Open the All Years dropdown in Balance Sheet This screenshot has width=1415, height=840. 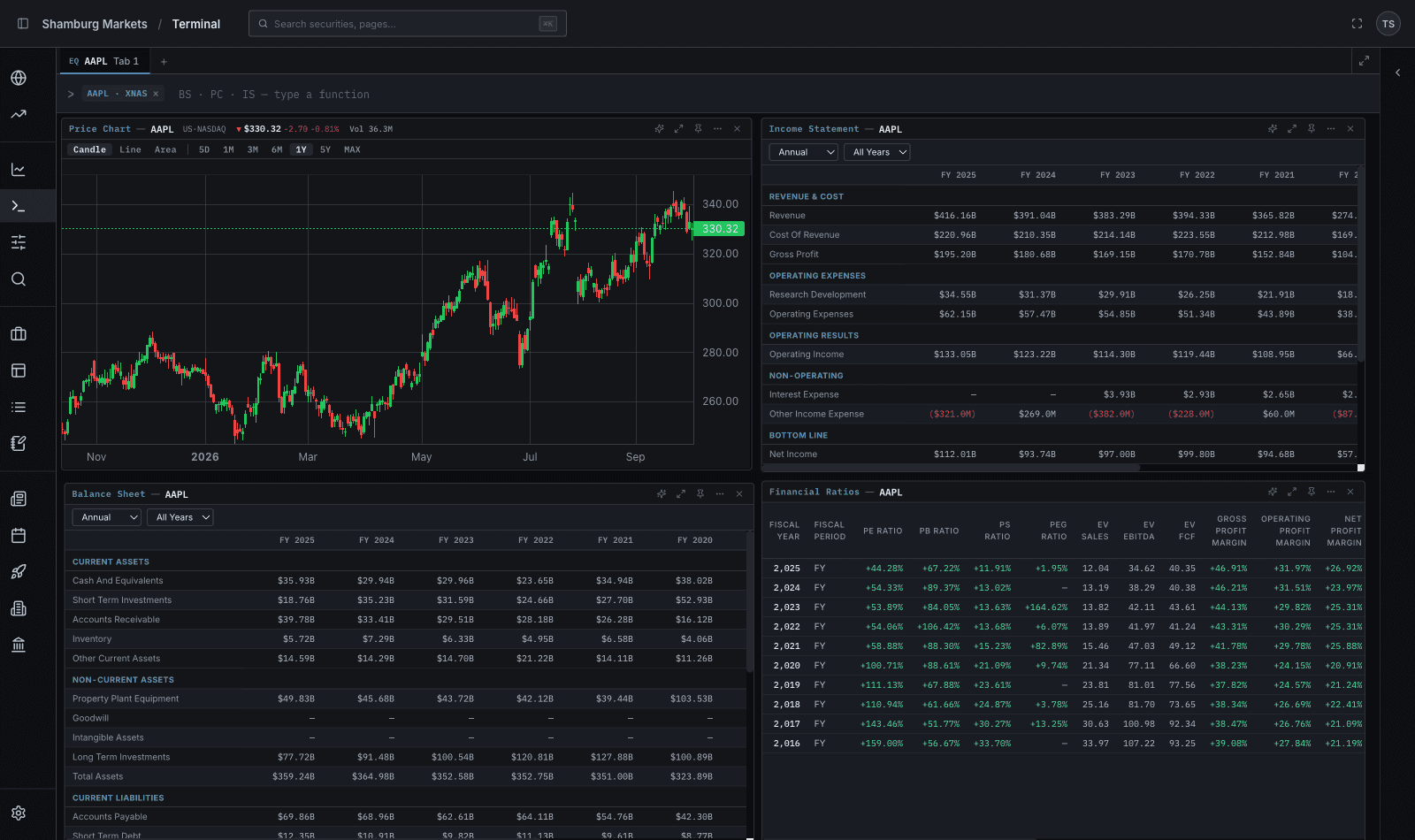[x=180, y=517]
